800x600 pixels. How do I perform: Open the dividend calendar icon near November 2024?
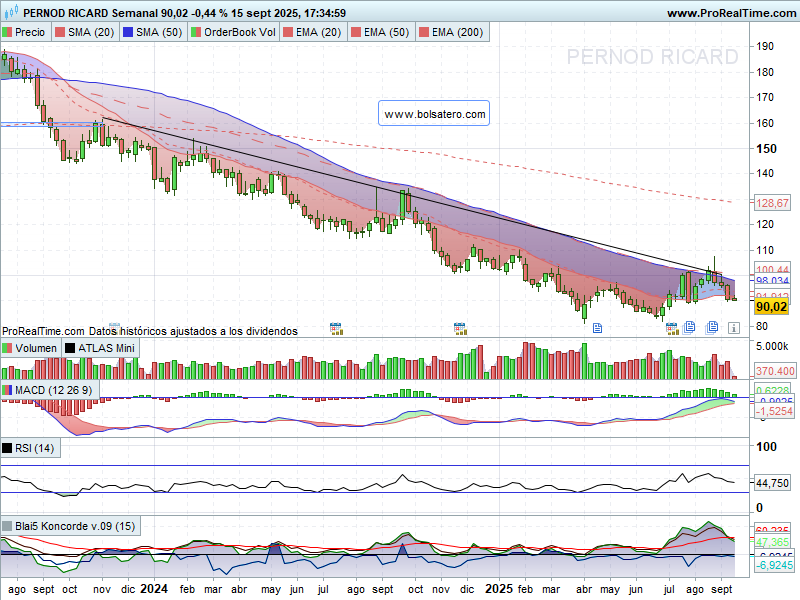pos(460,329)
